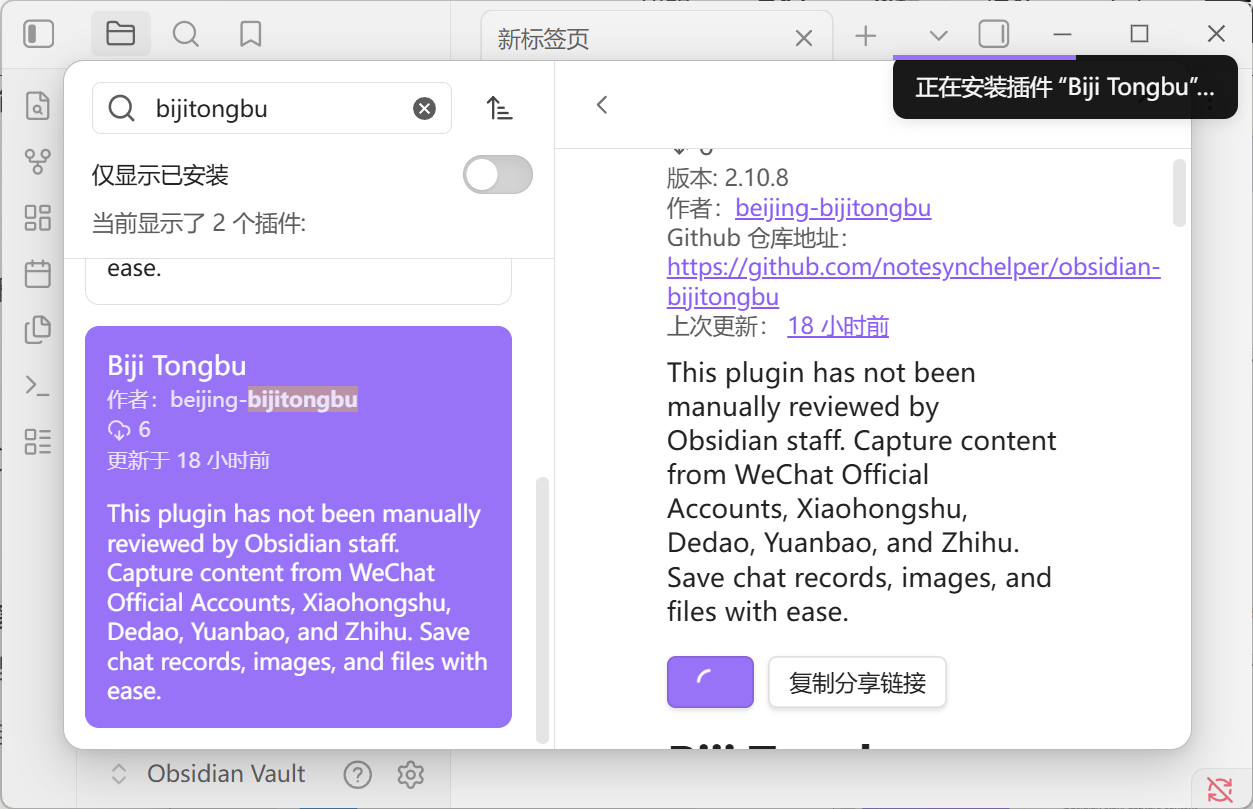Expand the tab list dropdown chevron
1253x809 pixels.
938,35
